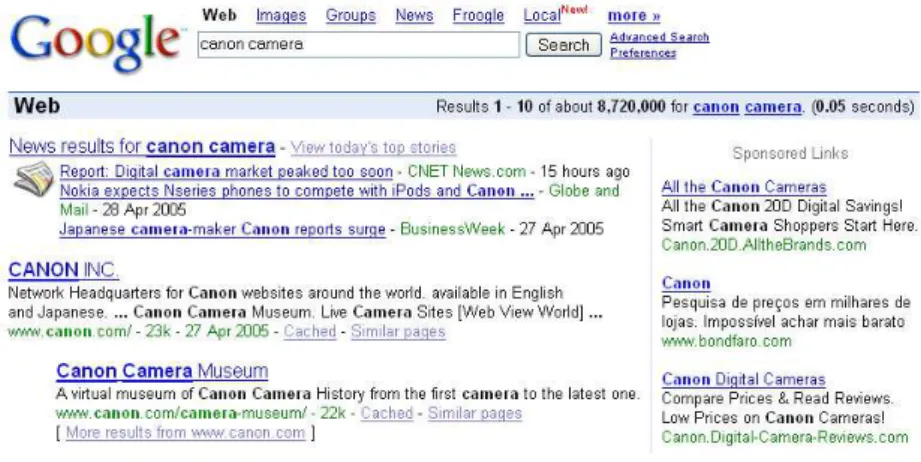Open Similar pages for camera-museum result
Viewport: 921px width, 462px height.
pyautogui.click(x=475, y=413)
